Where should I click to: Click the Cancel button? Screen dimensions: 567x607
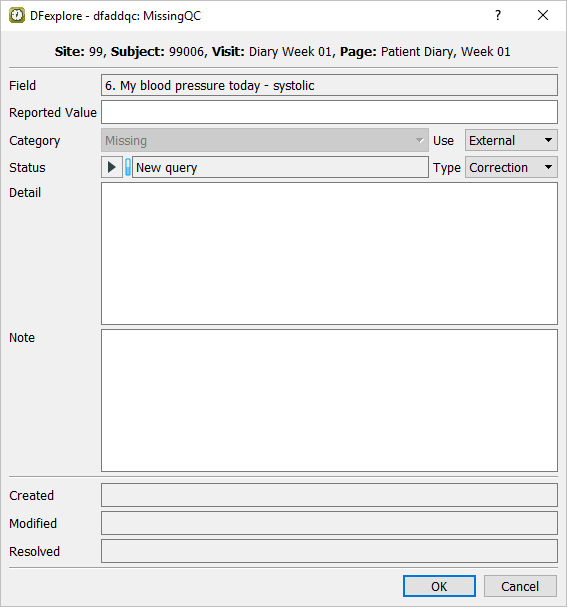pos(520,586)
